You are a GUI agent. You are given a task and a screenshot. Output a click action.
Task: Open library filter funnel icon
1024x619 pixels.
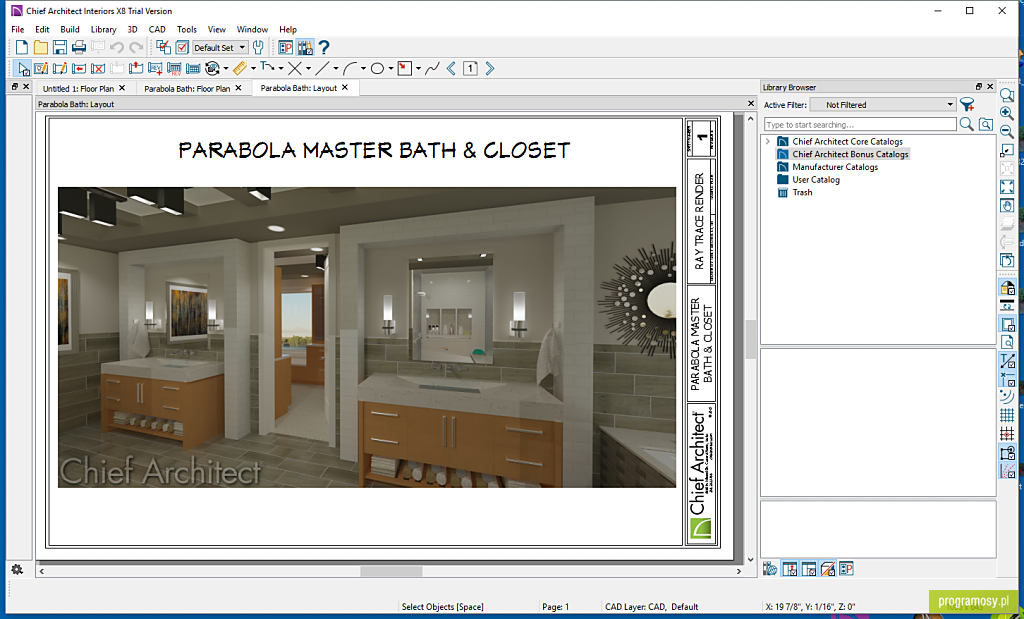pos(967,104)
